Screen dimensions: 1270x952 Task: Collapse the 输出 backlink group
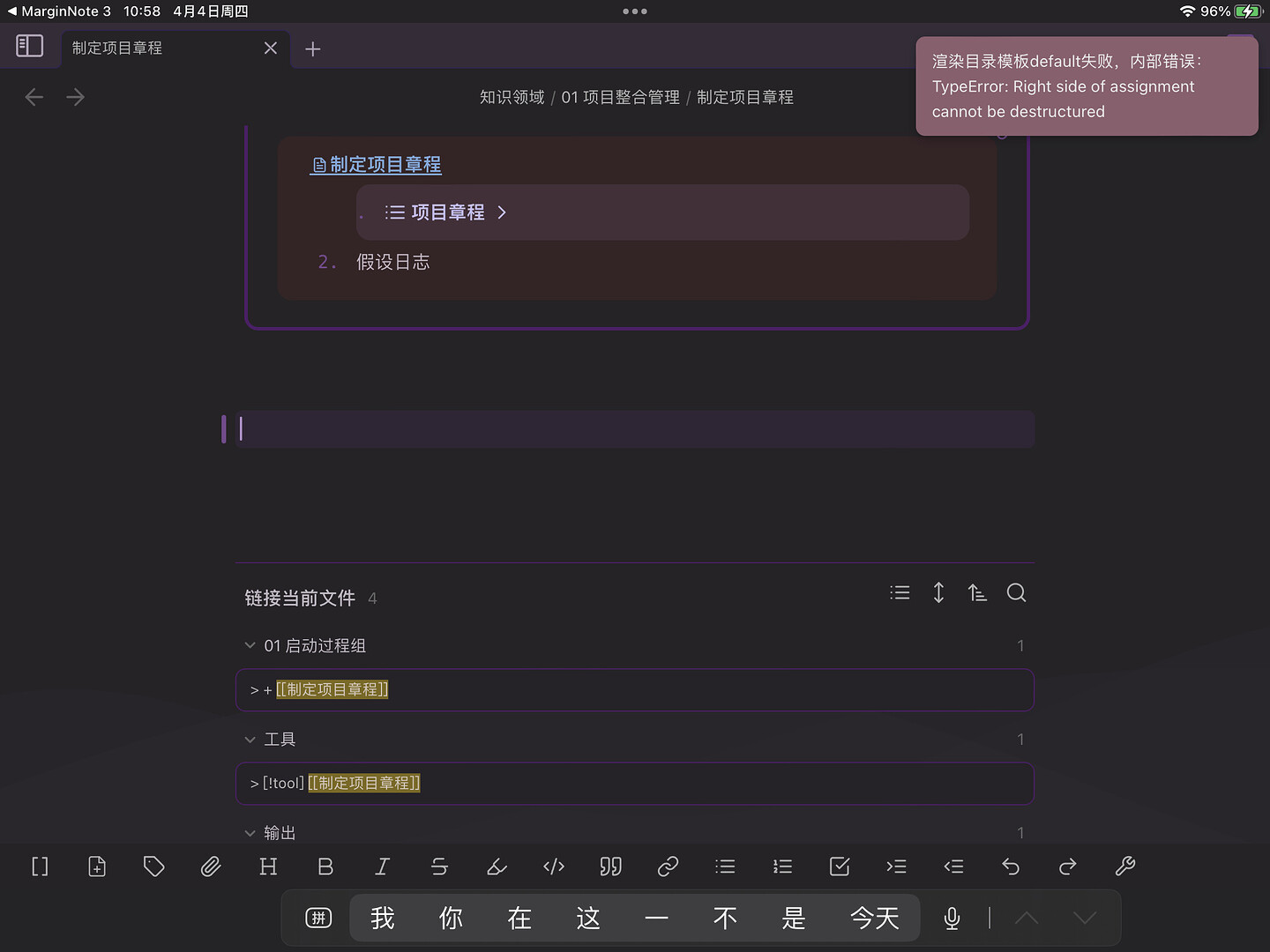click(250, 833)
